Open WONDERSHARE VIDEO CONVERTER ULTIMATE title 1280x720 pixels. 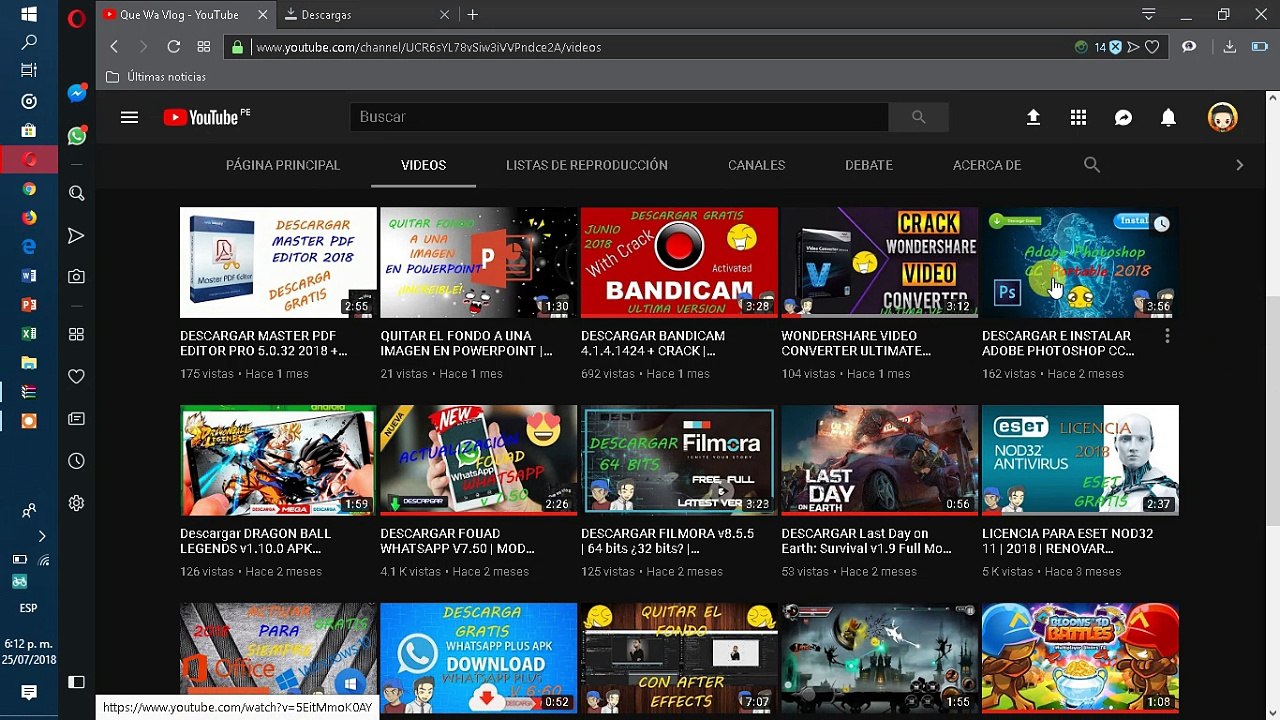856,343
